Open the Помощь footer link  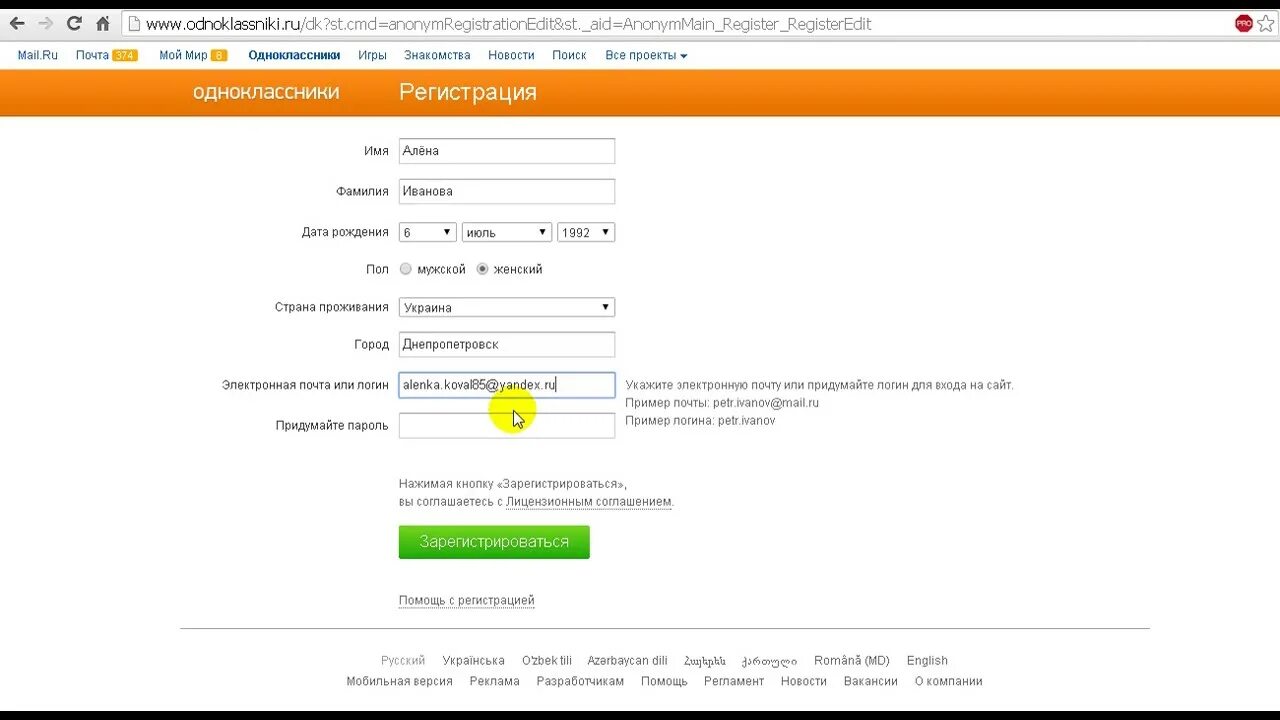coord(664,681)
